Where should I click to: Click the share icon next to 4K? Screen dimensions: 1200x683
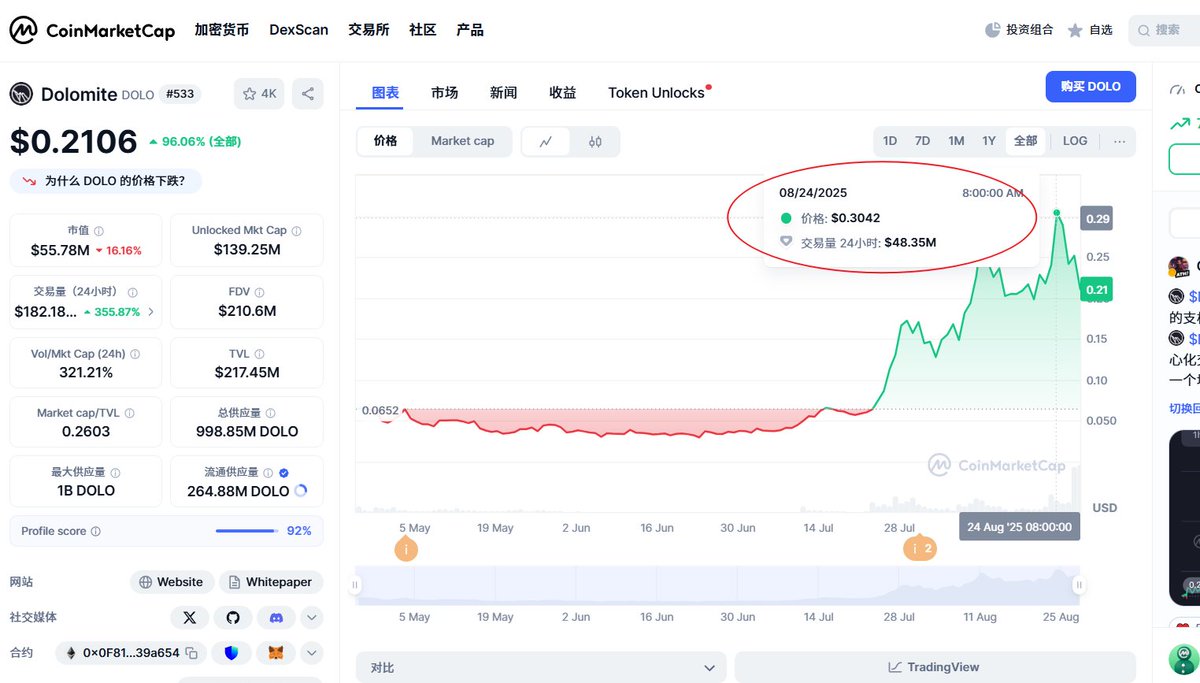tap(308, 94)
